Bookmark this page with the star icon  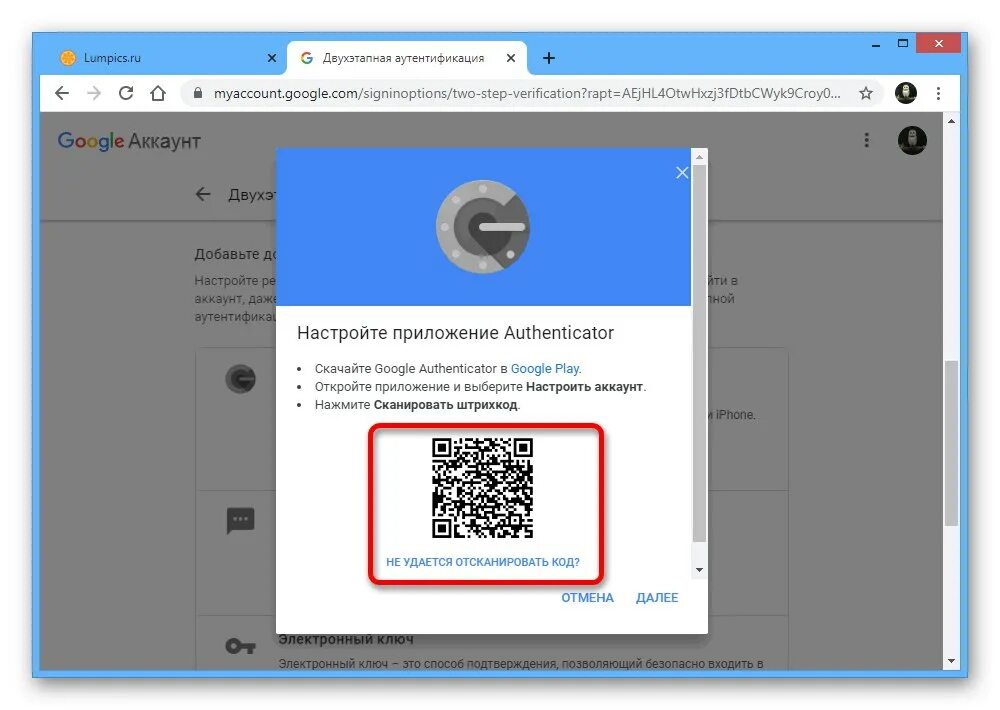[x=865, y=93]
